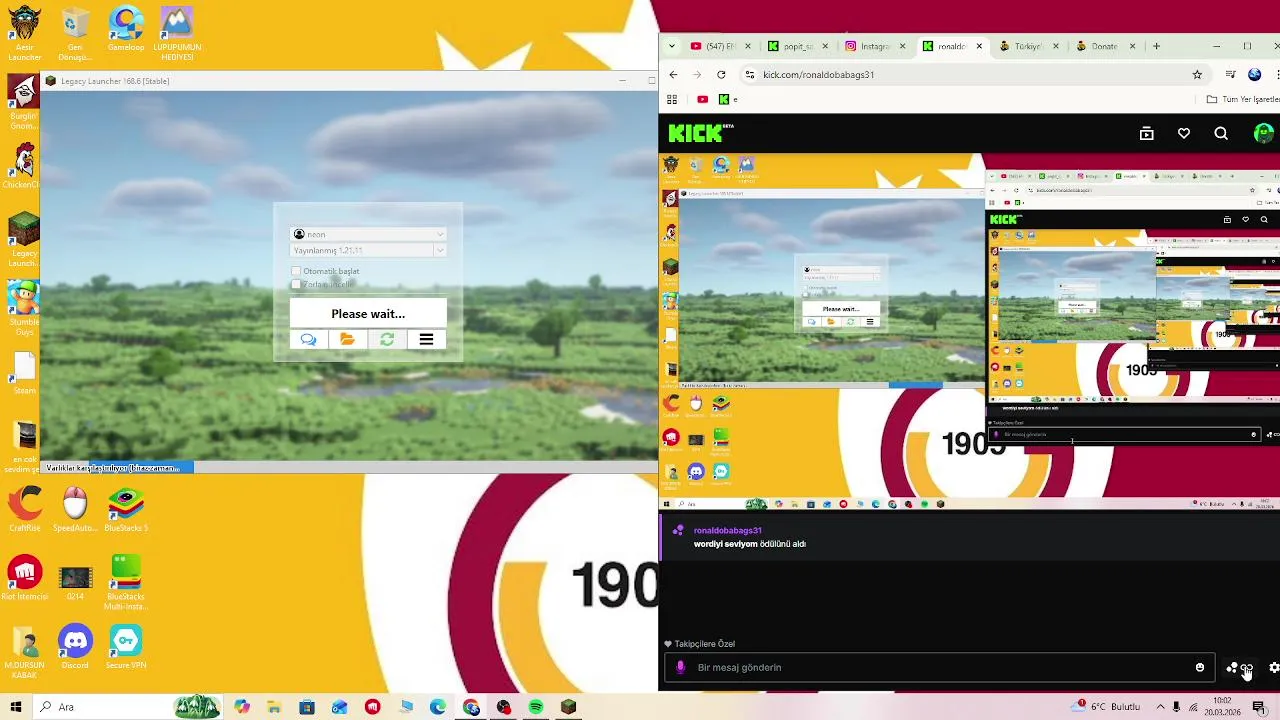Bookmark this page with the star

coord(1197,75)
